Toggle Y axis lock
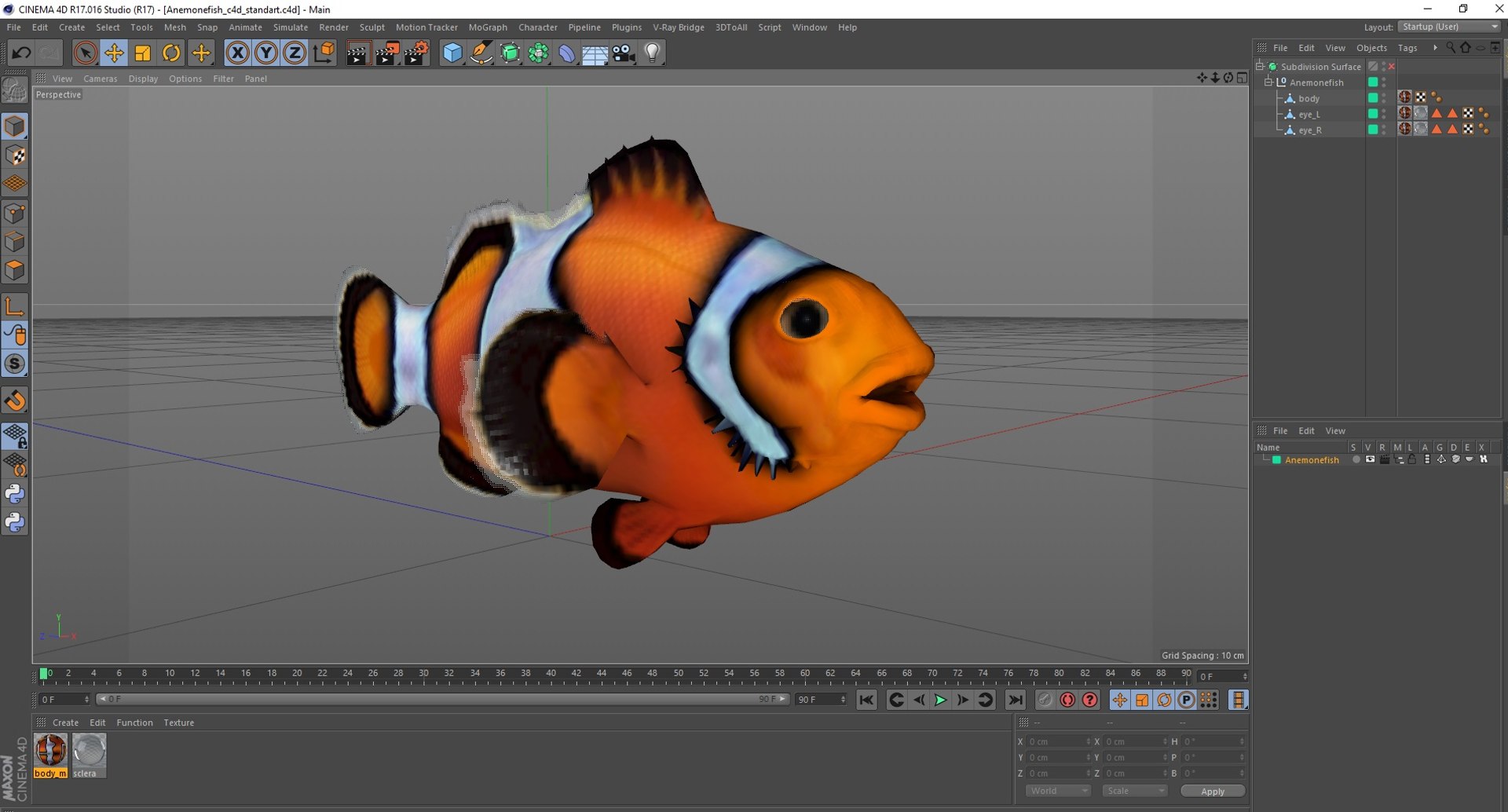Image resolution: width=1508 pixels, height=812 pixels. click(266, 53)
